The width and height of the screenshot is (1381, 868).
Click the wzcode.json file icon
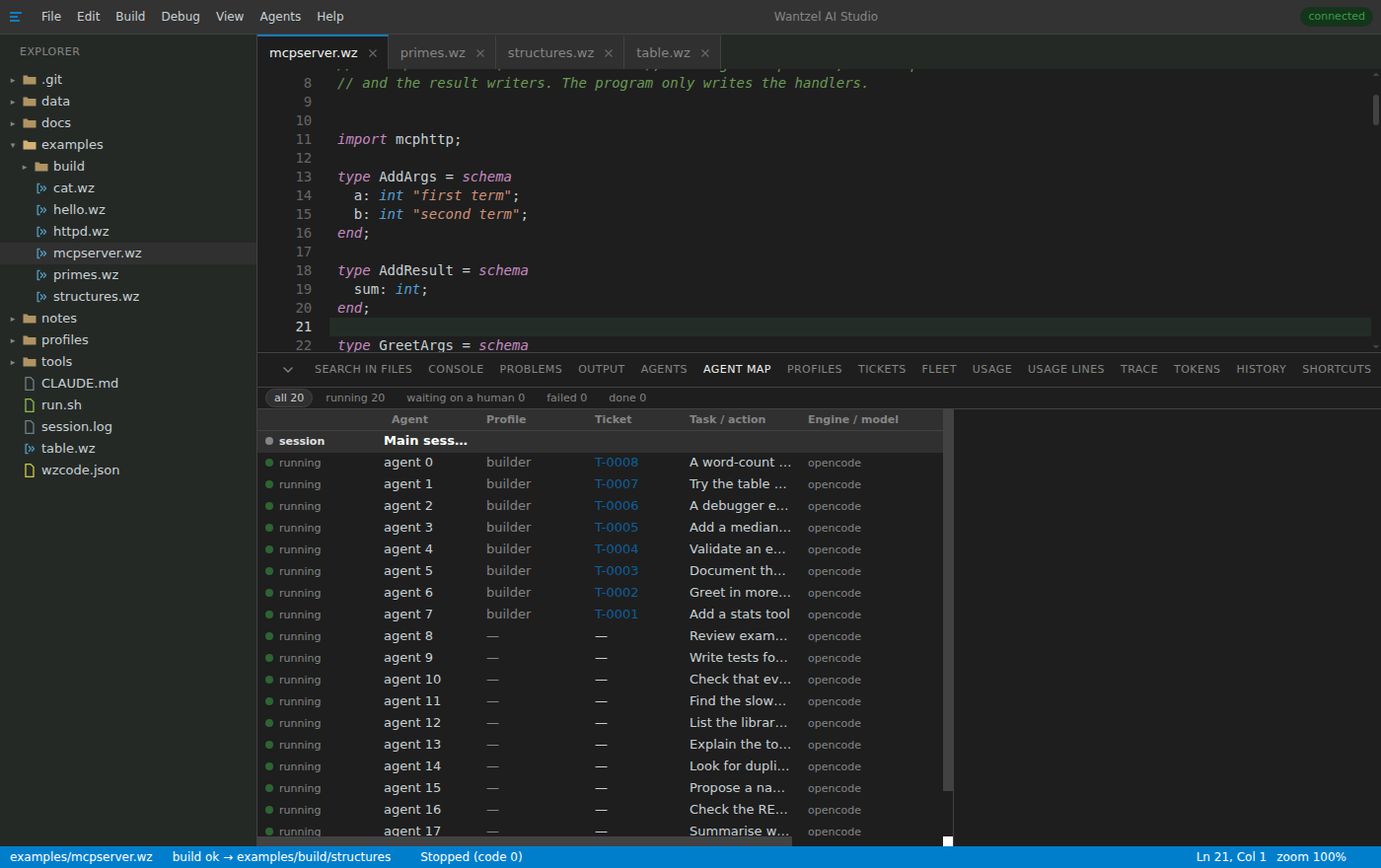(30, 470)
